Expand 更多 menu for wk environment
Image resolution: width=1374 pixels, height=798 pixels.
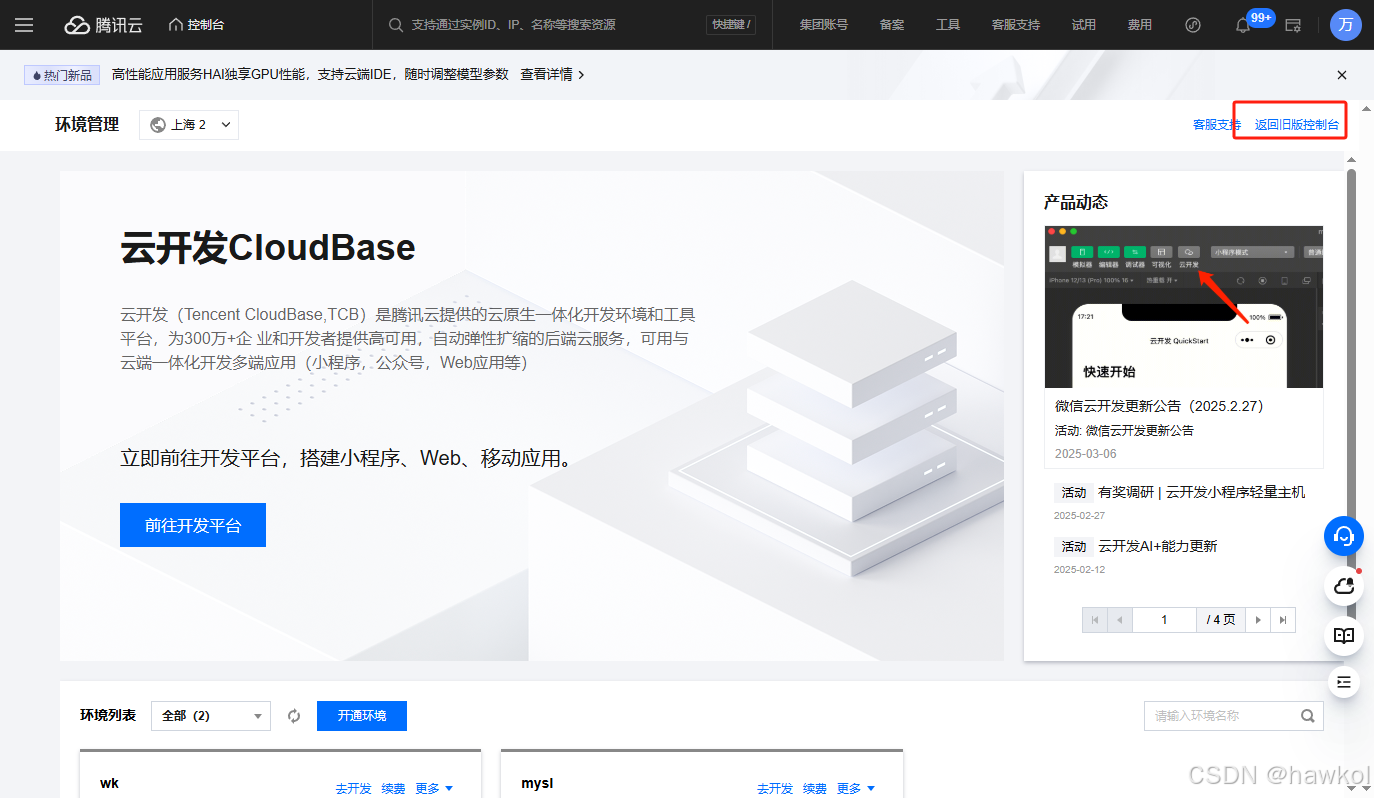[434, 789]
